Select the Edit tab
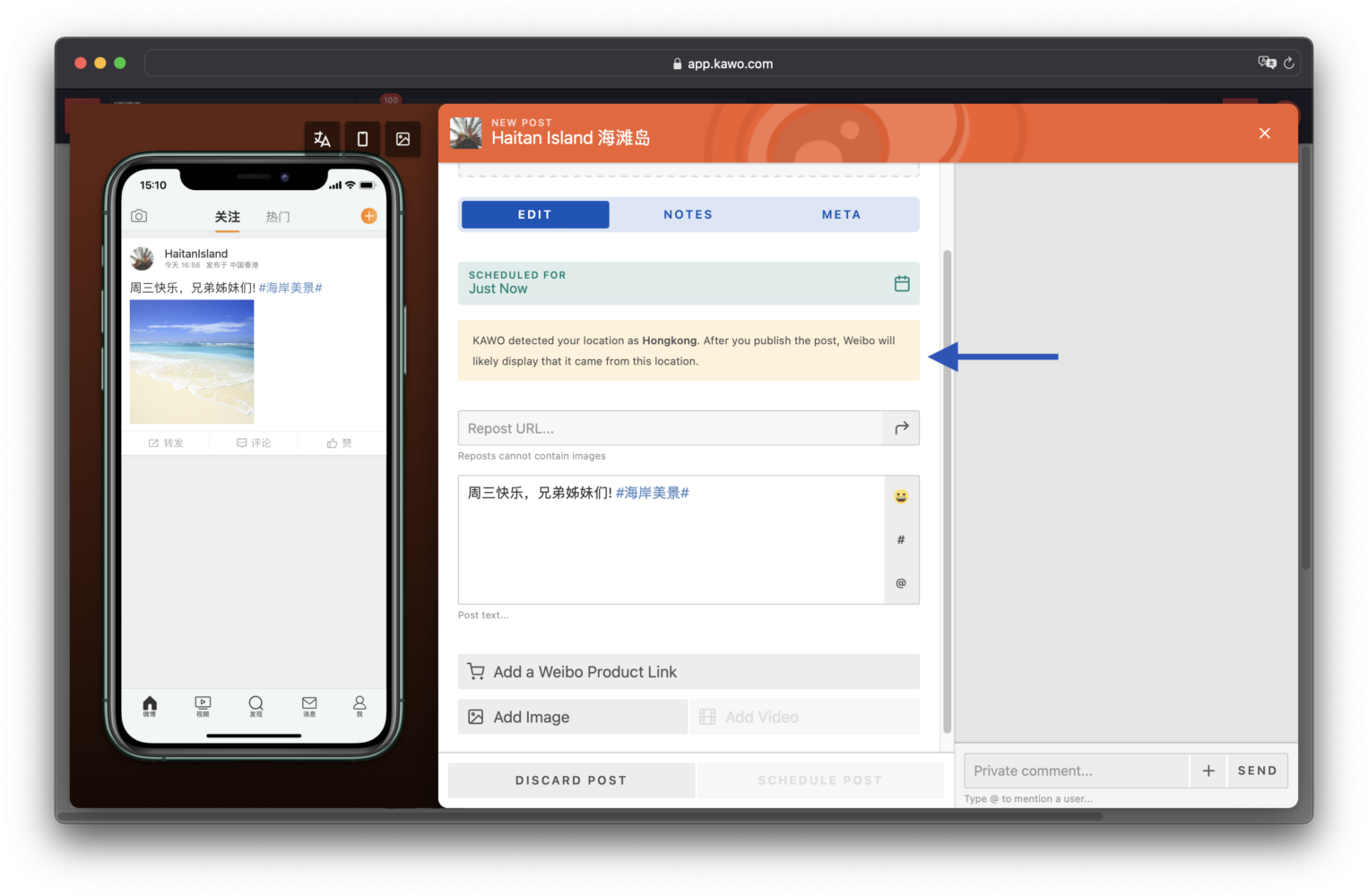 pyautogui.click(x=535, y=215)
